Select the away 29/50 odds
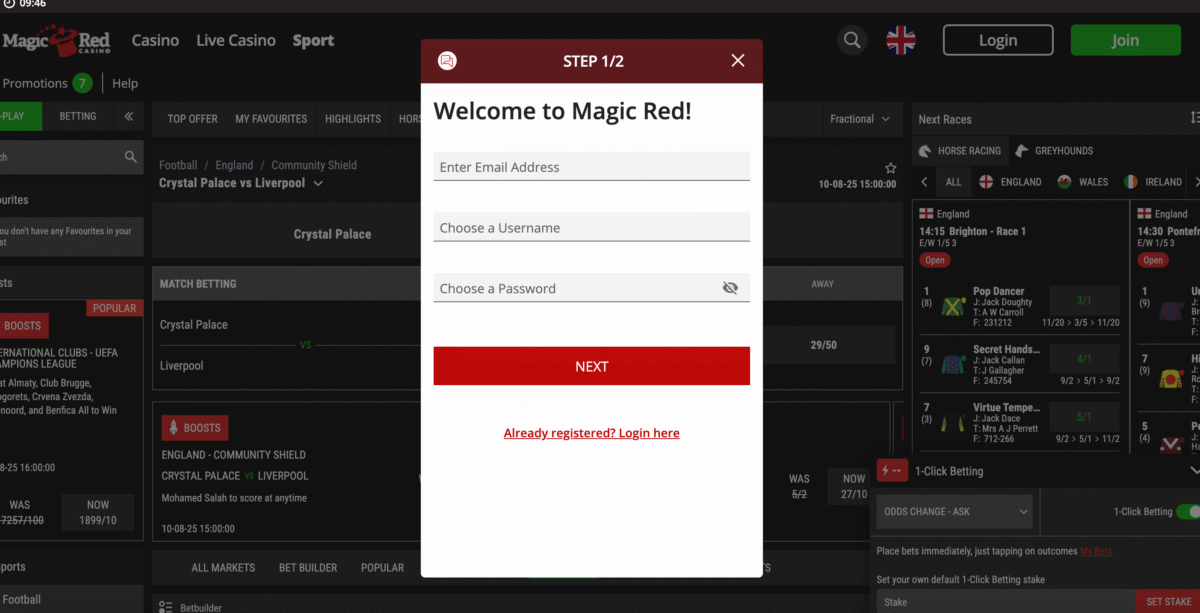Screen dimensions: 1200x613 (823, 345)
